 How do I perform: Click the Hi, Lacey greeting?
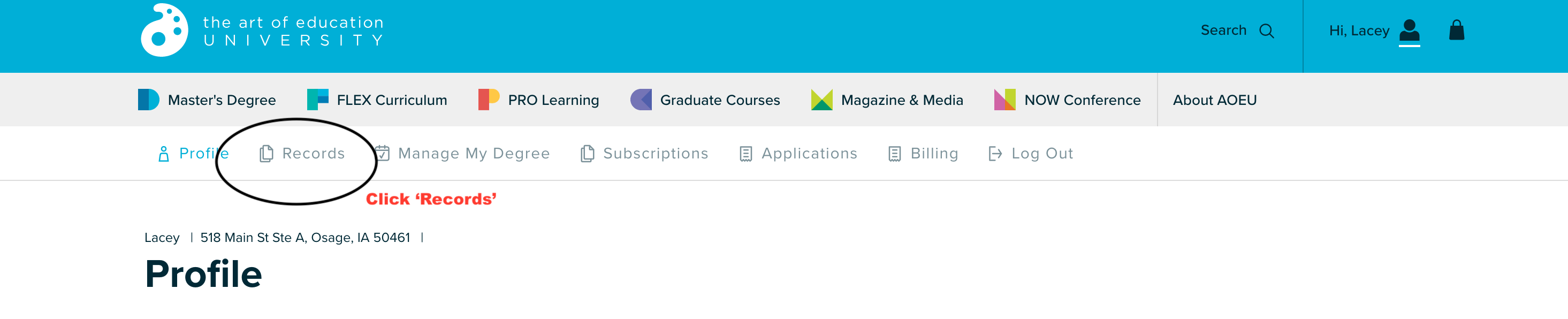coord(1359,31)
